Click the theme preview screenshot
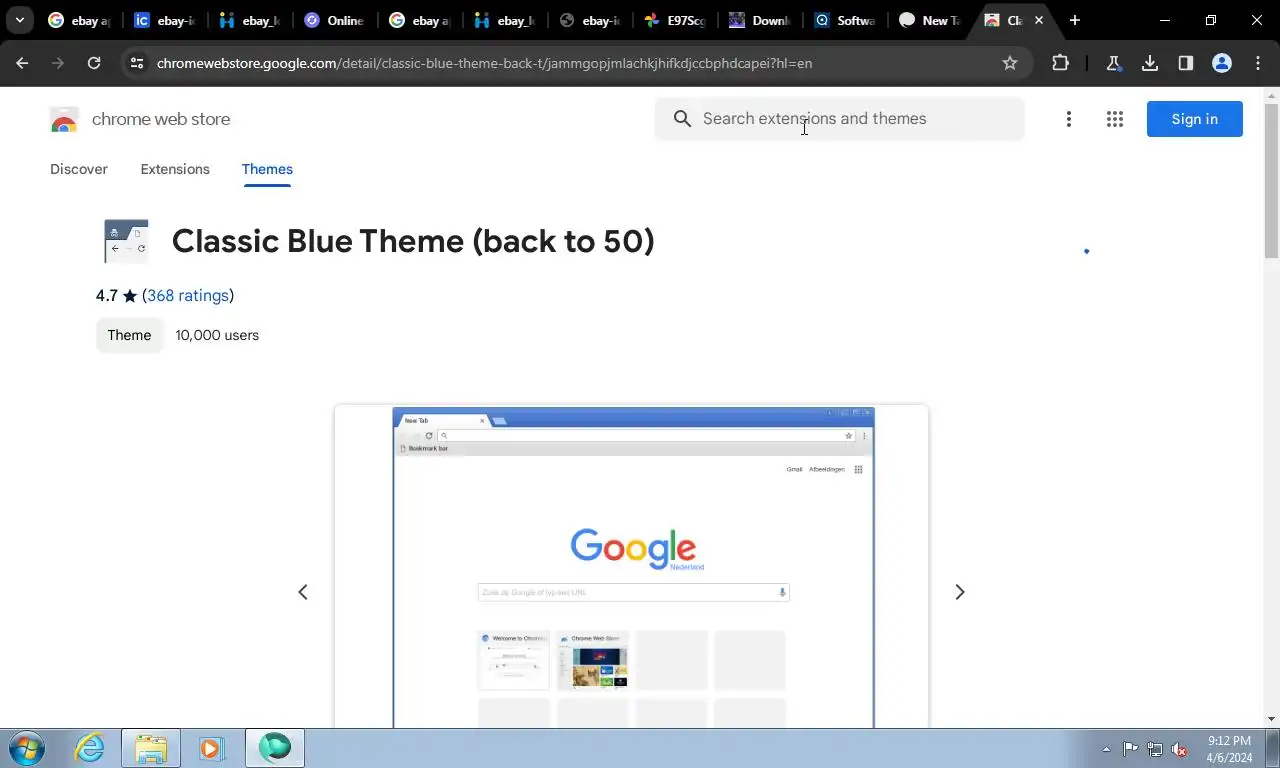The width and height of the screenshot is (1280, 768). click(632, 567)
